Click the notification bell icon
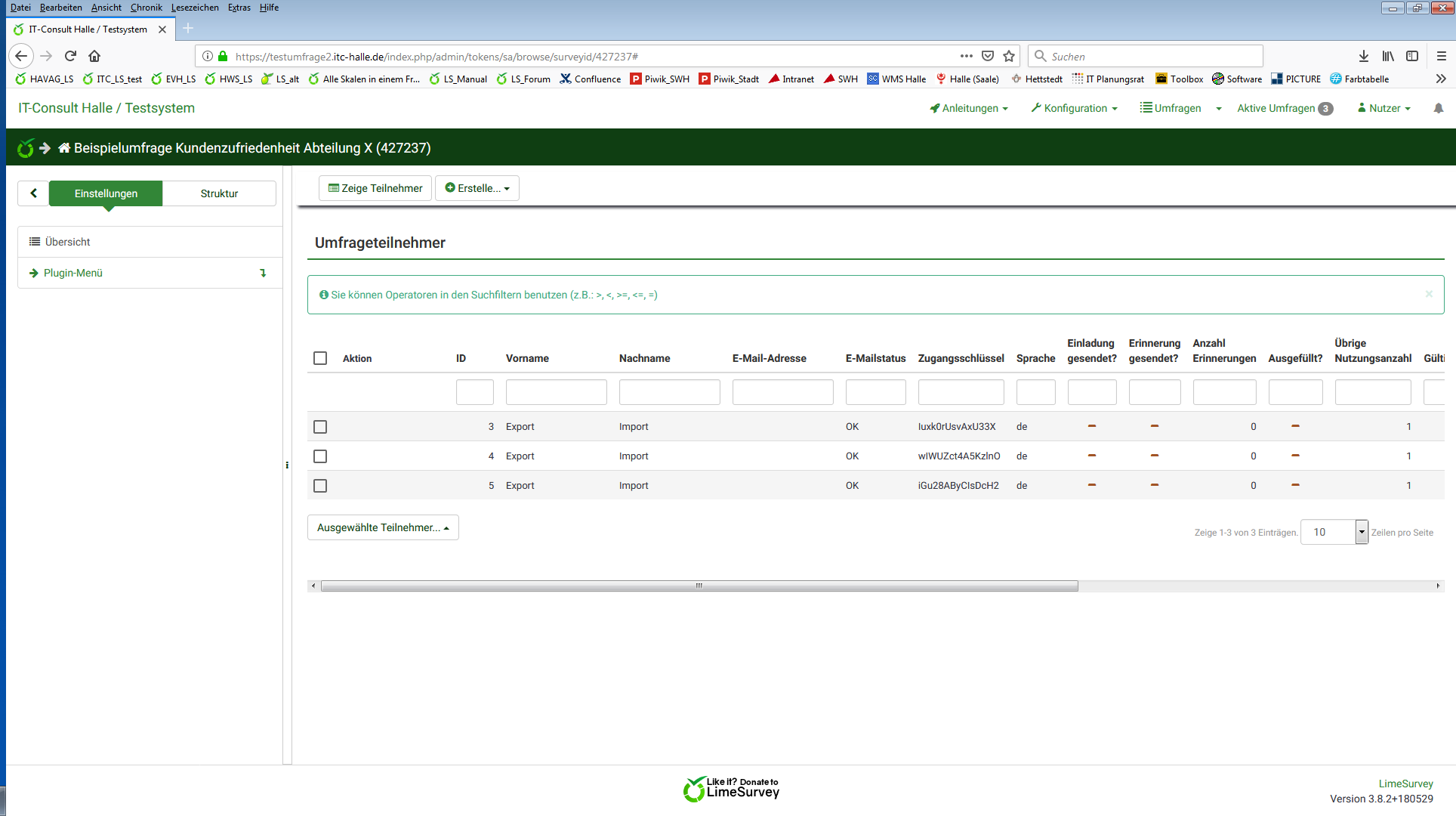 coord(1438,109)
